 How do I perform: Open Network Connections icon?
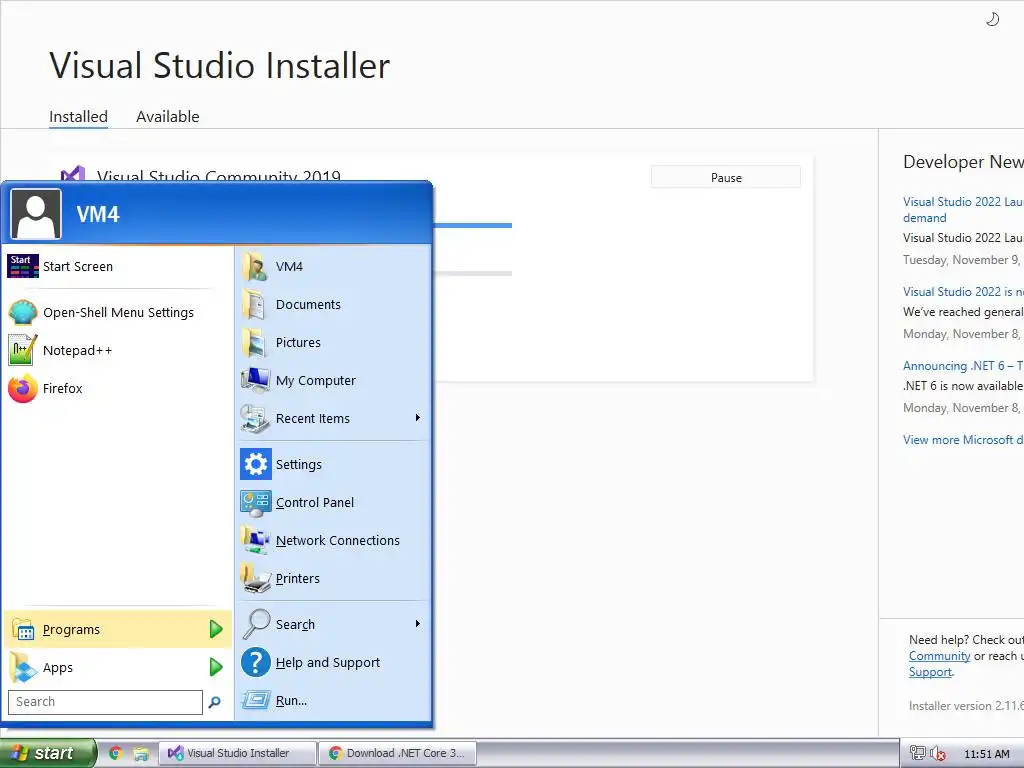point(255,540)
